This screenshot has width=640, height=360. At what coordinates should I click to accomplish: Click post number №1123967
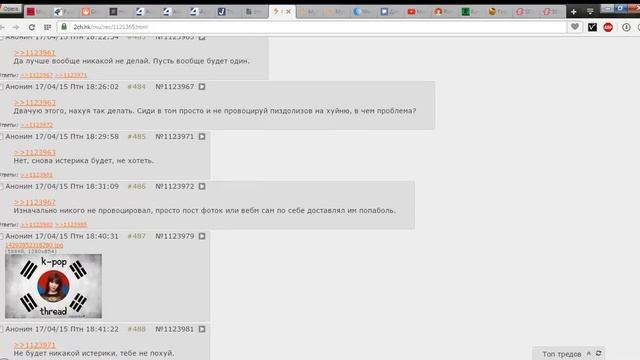(x=175, y=87)
